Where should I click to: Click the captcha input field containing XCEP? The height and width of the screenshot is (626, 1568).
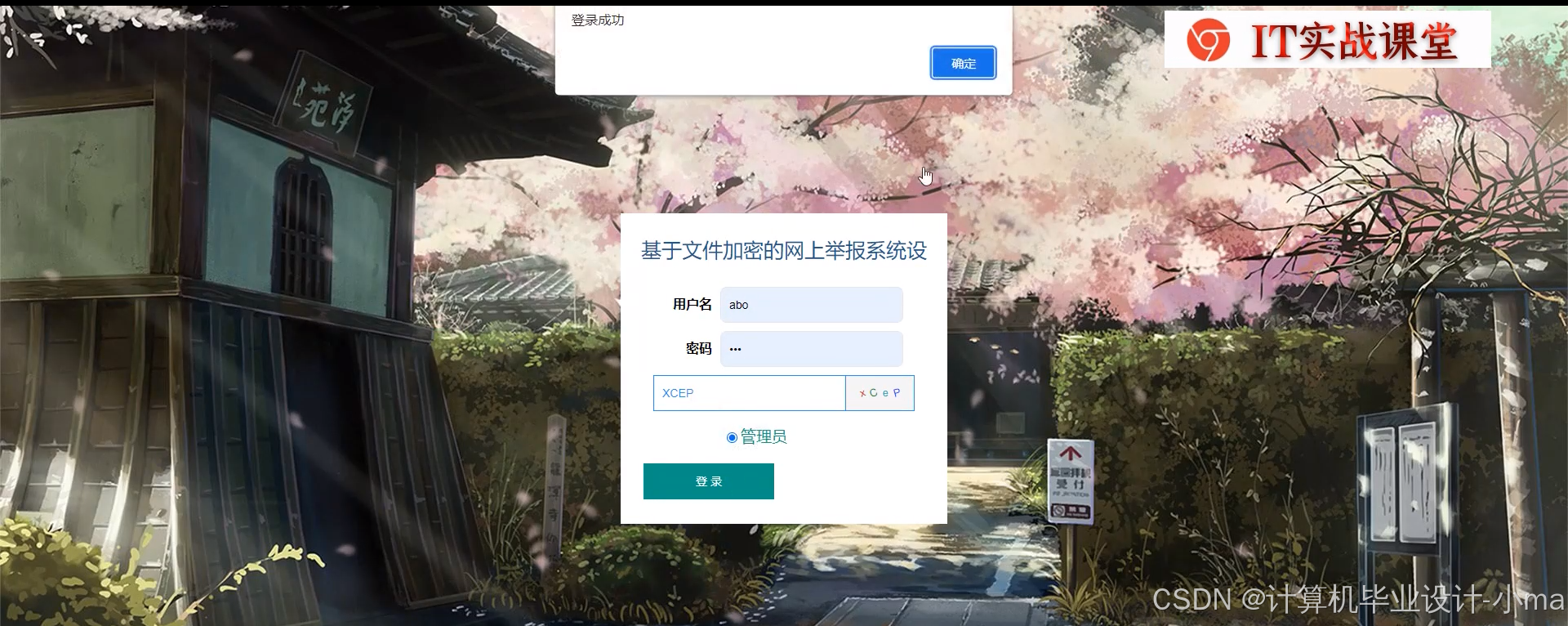[749, 393]
